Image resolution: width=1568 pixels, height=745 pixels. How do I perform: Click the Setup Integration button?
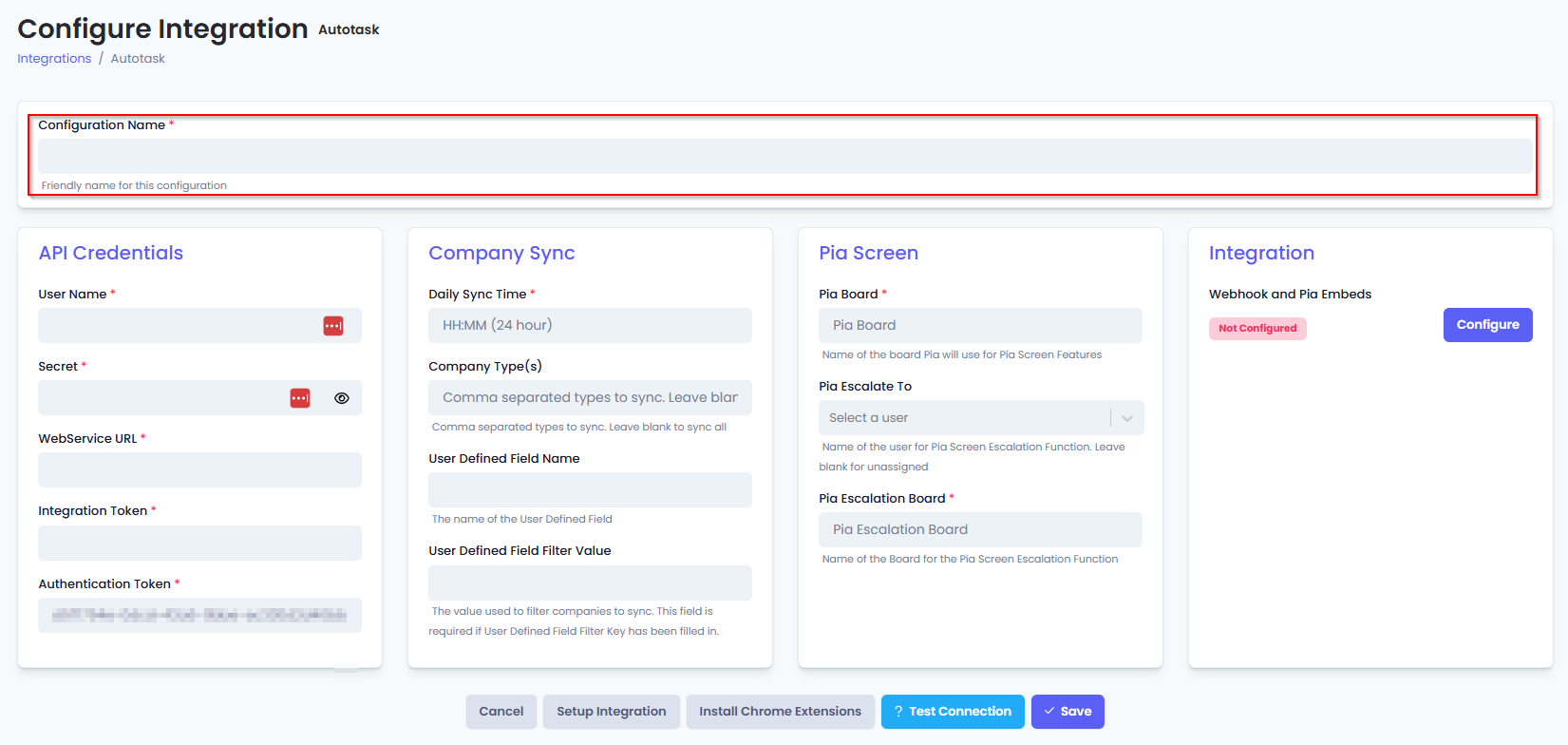click(x=612, y=712)
